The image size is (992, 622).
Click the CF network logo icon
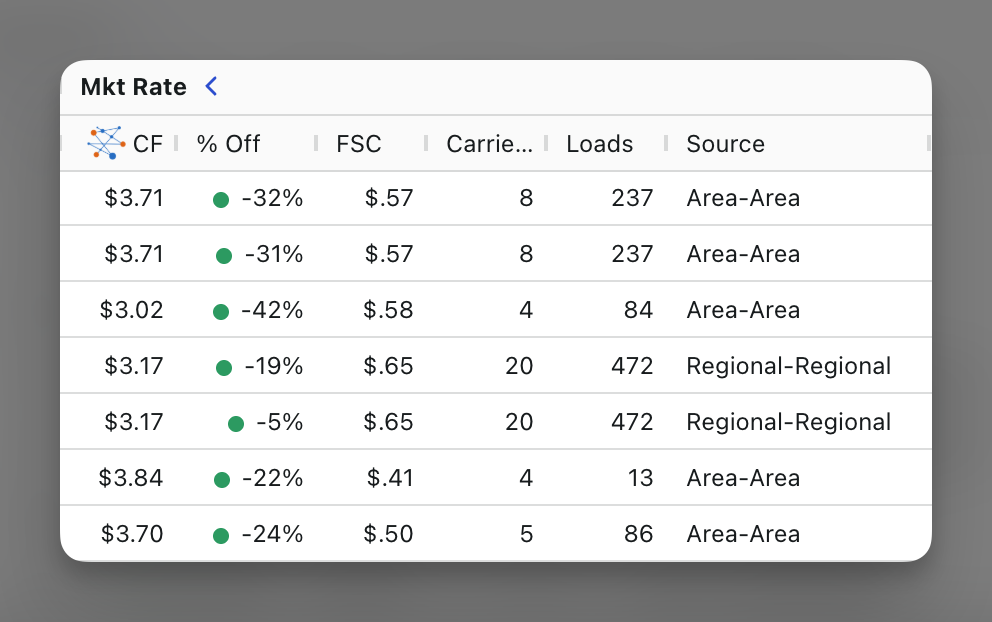106,143
